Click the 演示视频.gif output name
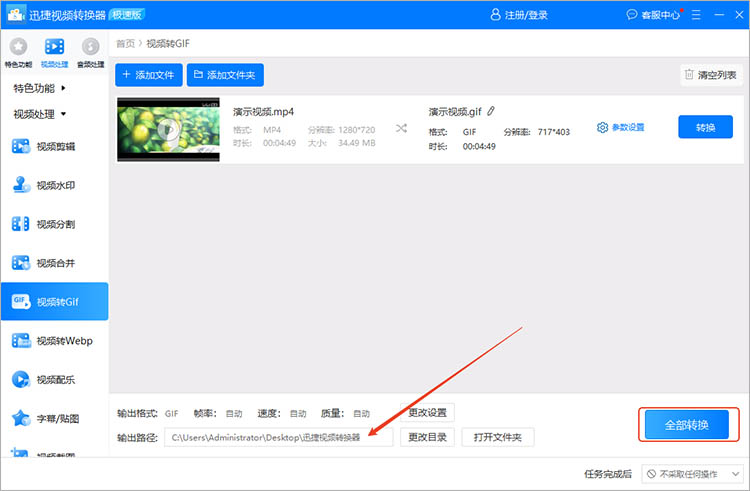 click(455, 112)
